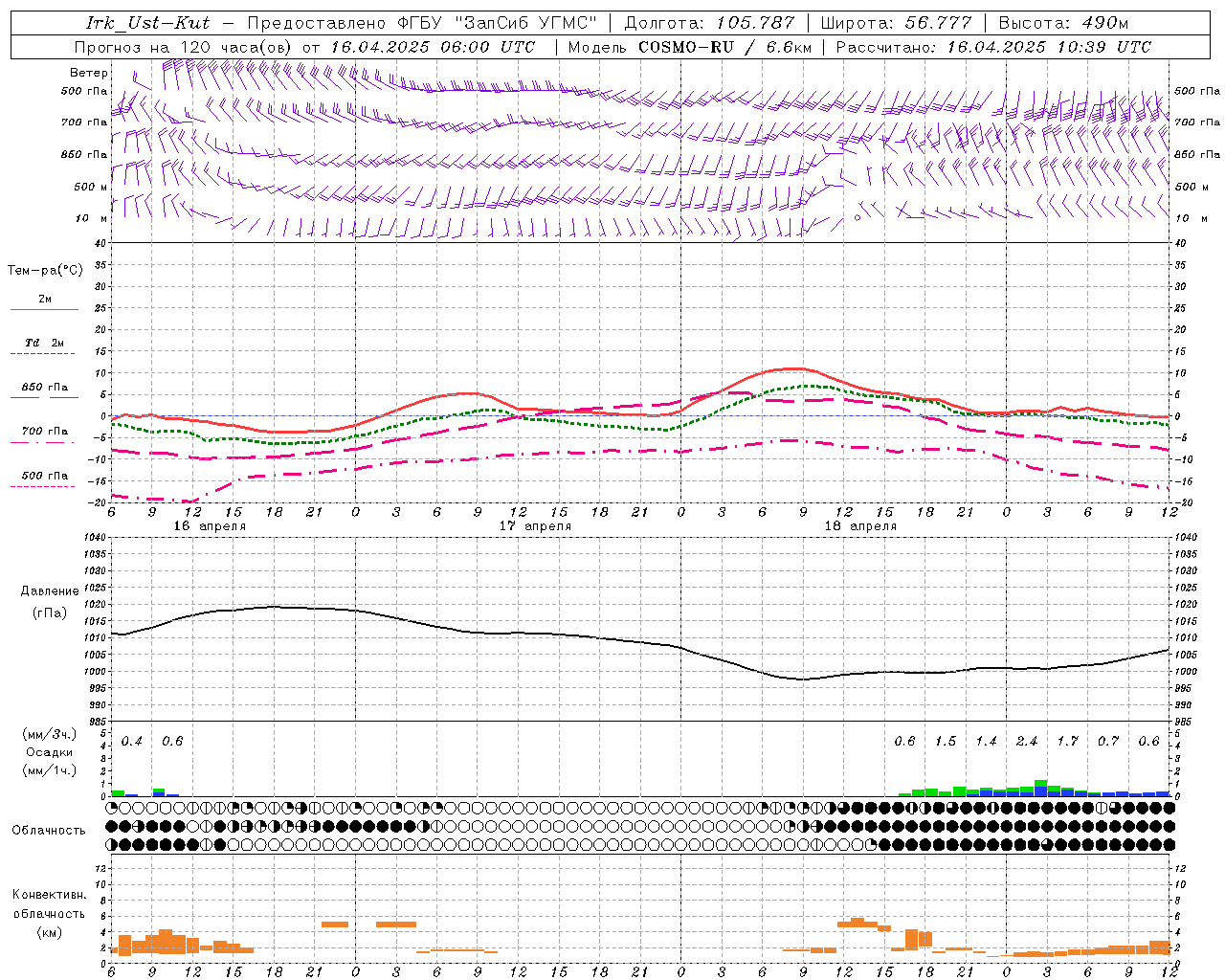Click the Ветер panel label
The image size is (1225, 980).
click(x=89, y=73)
